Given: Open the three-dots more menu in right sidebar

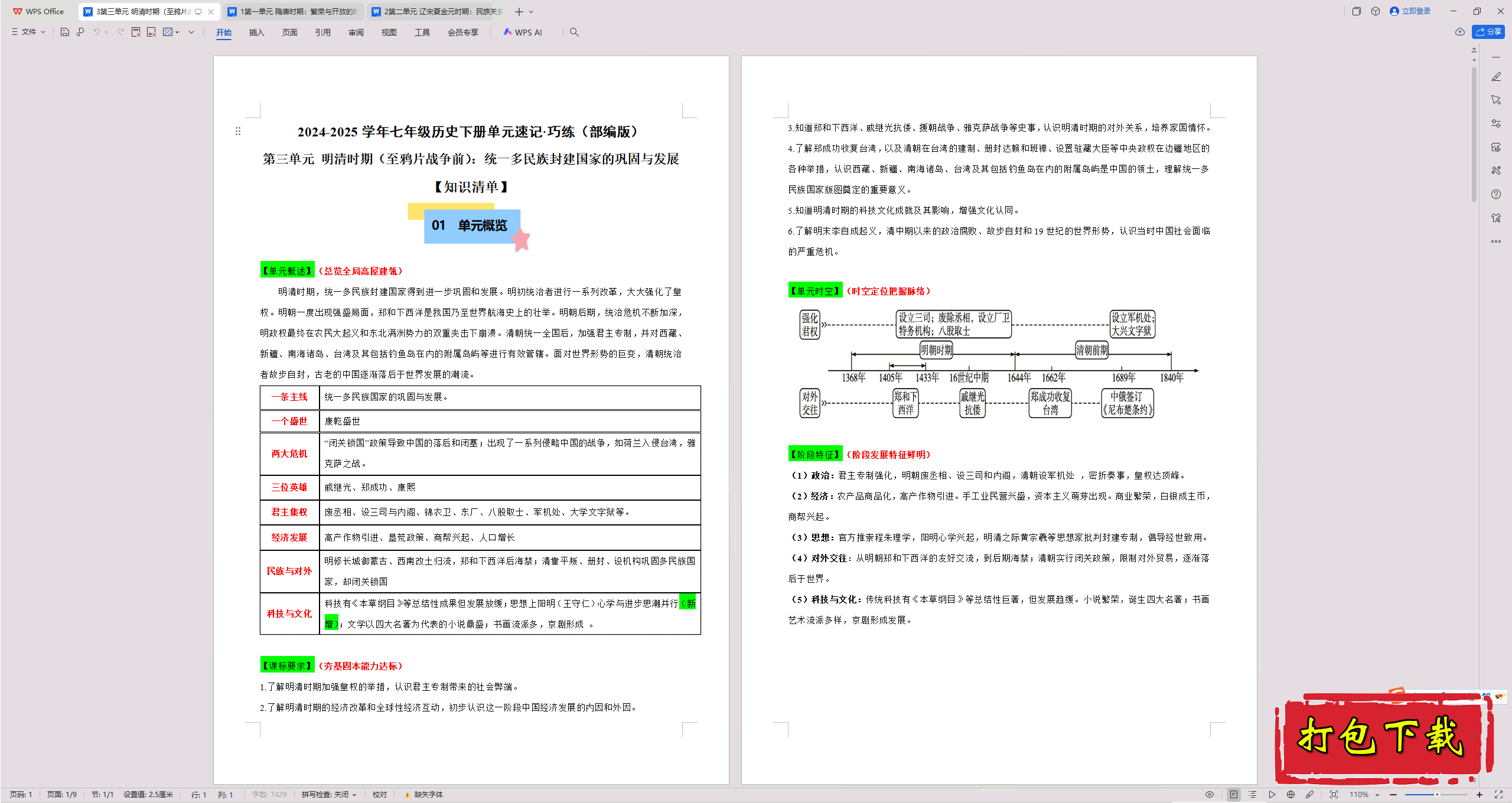Looking at the screenshot, I should [x=1496, y=241].
